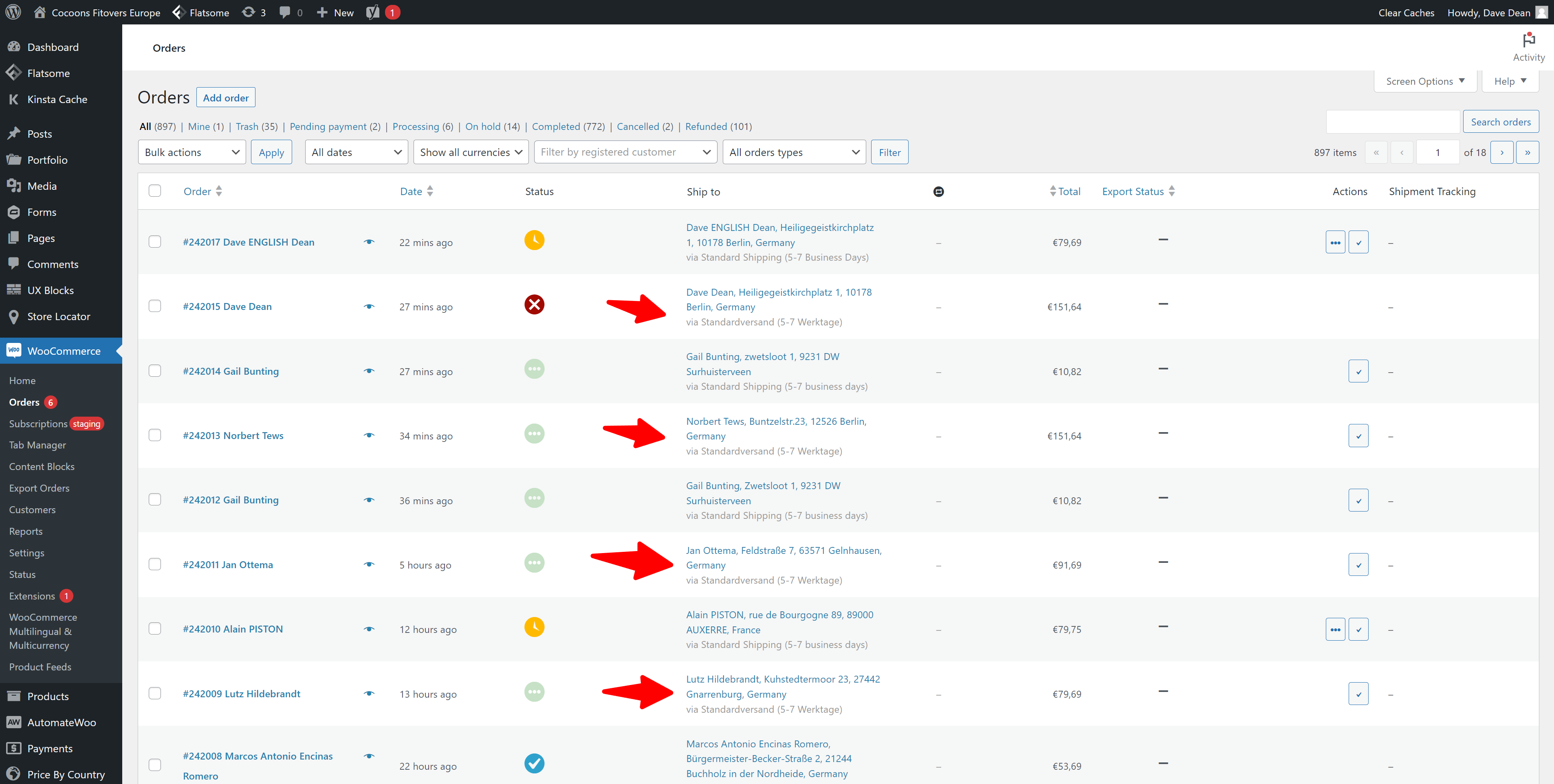This screenshot has height=784, width=1554.
Task: Click cancelled red X status of #242015
Action: tap(534, 305)
